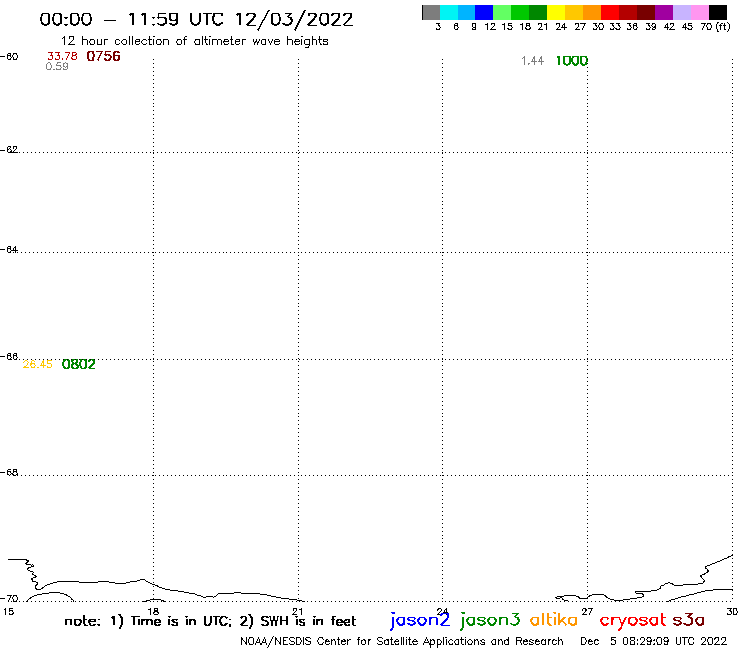Click the yellow 26.45 wave value
The image size is (740, 650).
pos(38,364)
